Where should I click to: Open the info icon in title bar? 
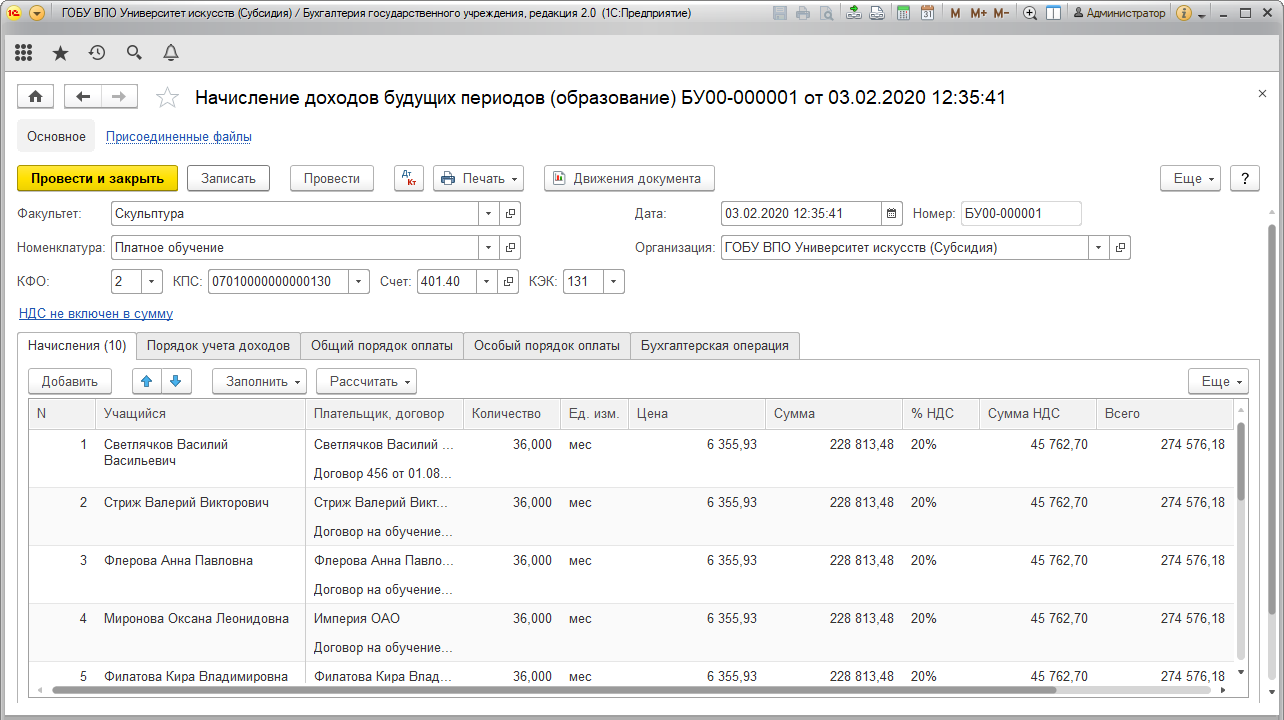point(1185,13)
